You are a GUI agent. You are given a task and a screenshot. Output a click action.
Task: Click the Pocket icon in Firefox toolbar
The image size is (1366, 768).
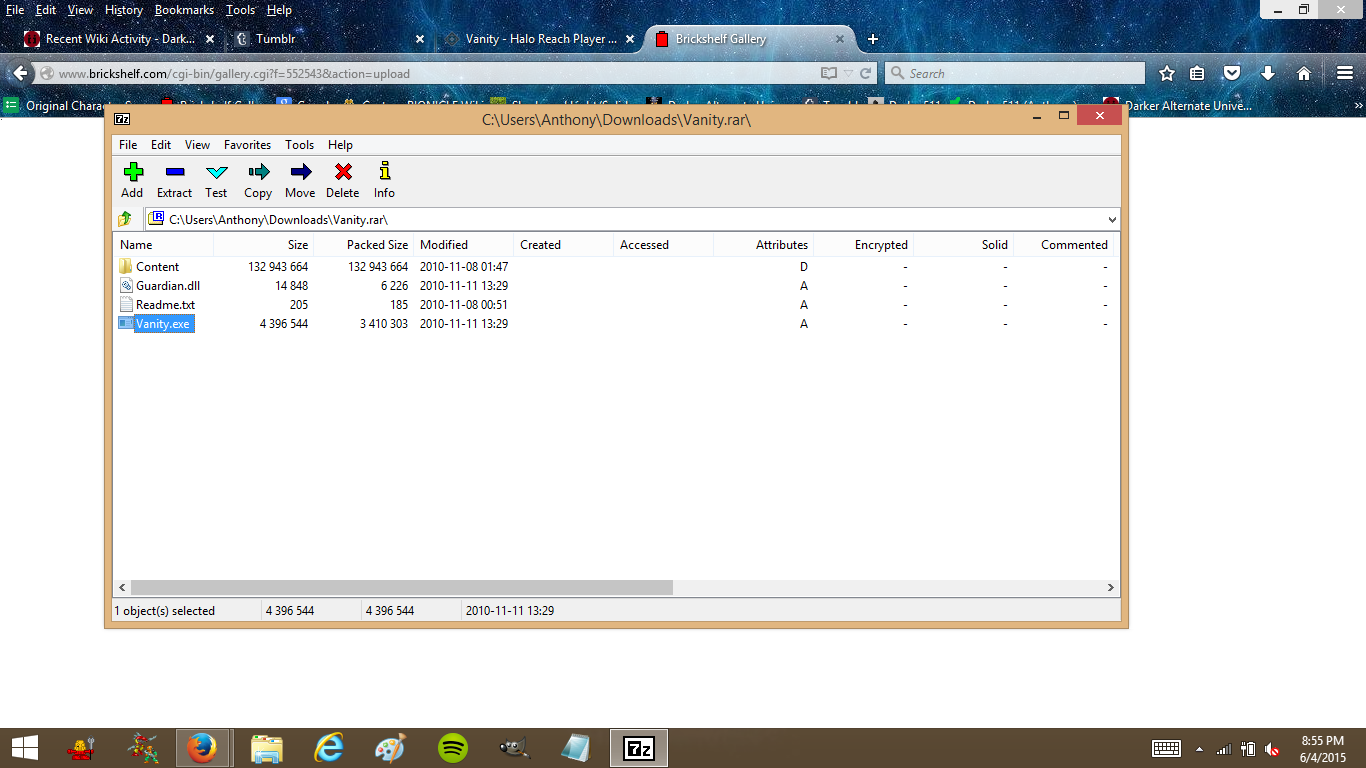(x=1232, y=73)
